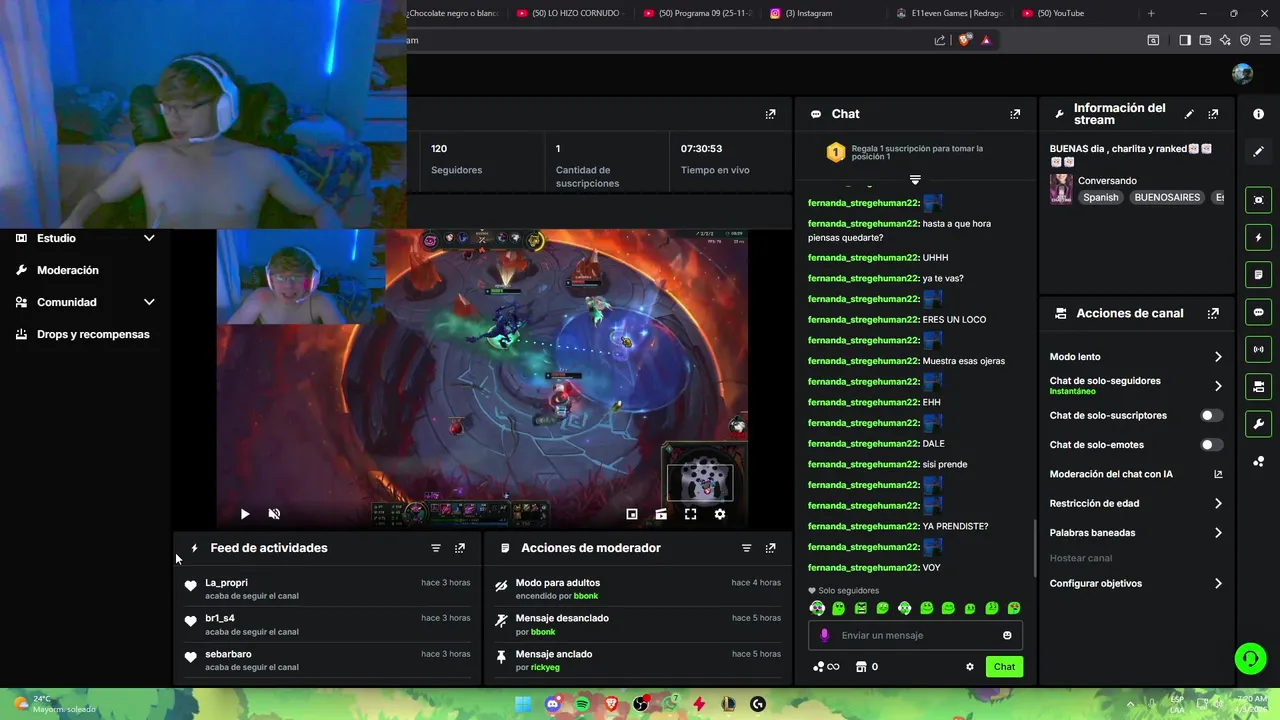Edit stream information with pencil icon

click(1189, 114)
